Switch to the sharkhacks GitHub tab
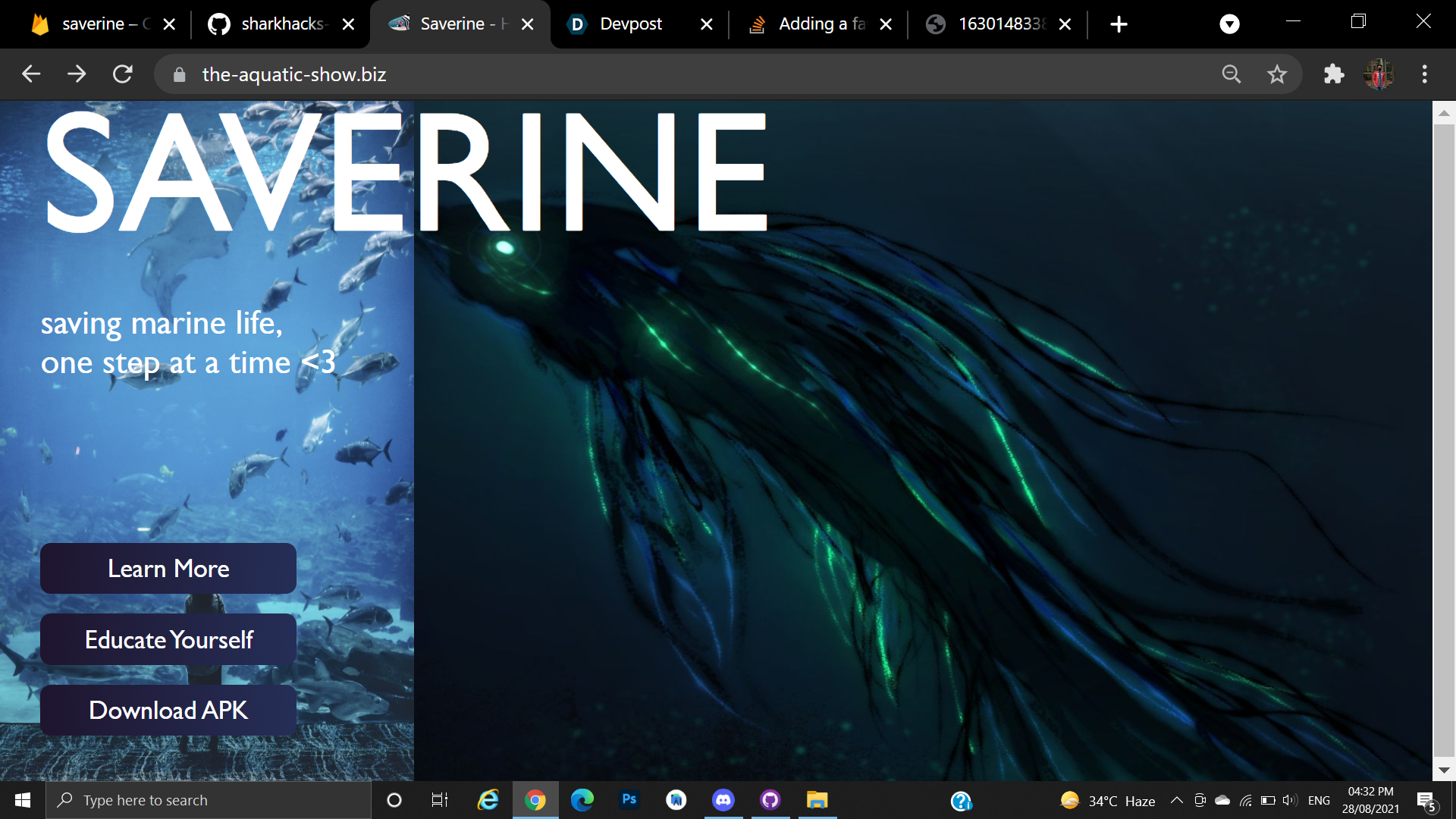 (x=273, y=24)
